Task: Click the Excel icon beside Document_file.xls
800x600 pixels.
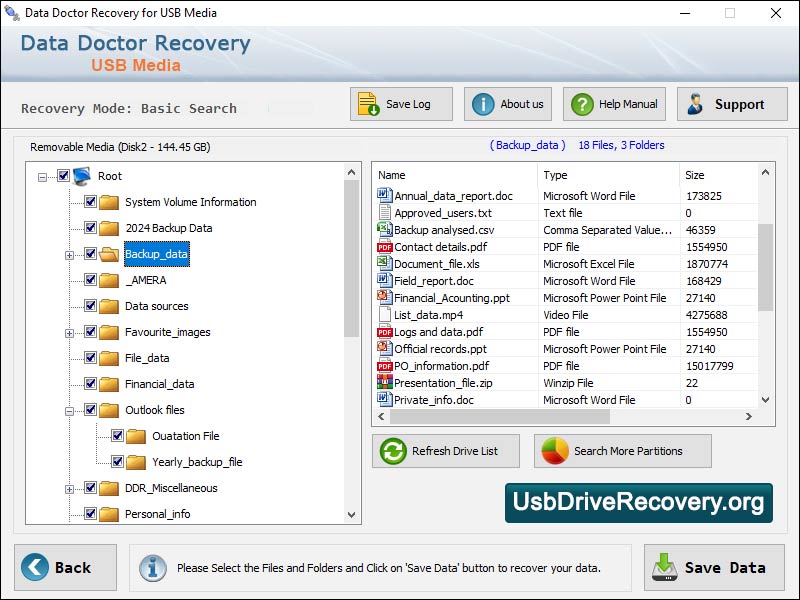Action: 385,263
